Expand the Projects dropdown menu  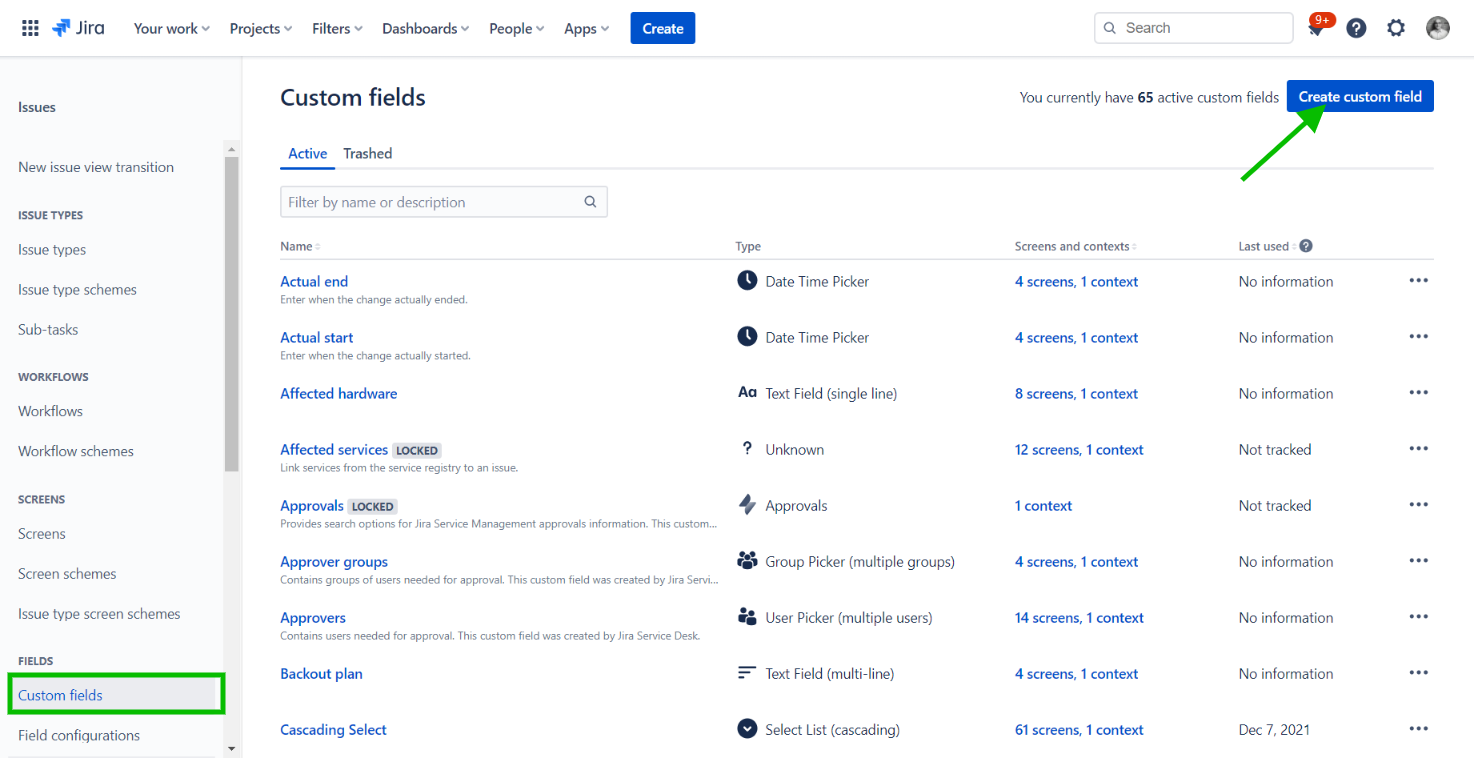[x=260, y=28]
